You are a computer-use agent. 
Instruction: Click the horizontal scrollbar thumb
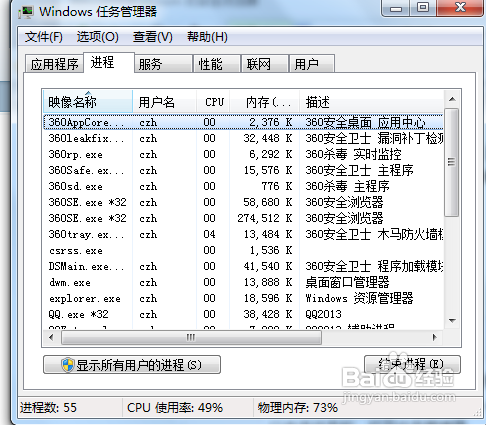click(x=191, y=337)
